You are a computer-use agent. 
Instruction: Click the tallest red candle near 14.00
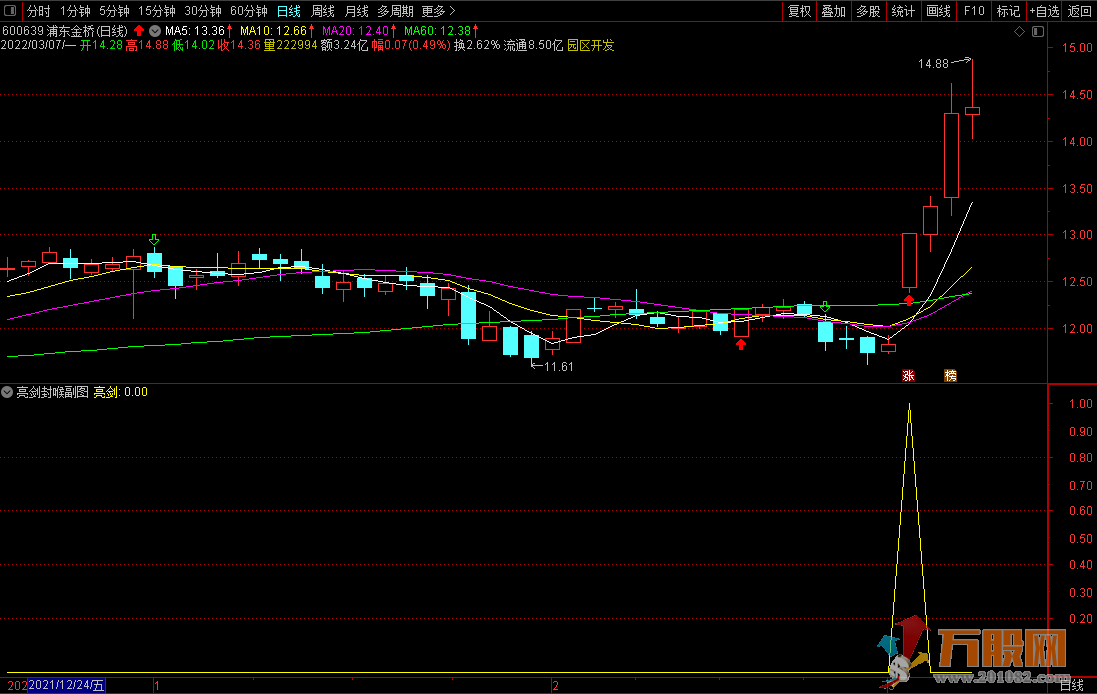(x=951, y=155)
